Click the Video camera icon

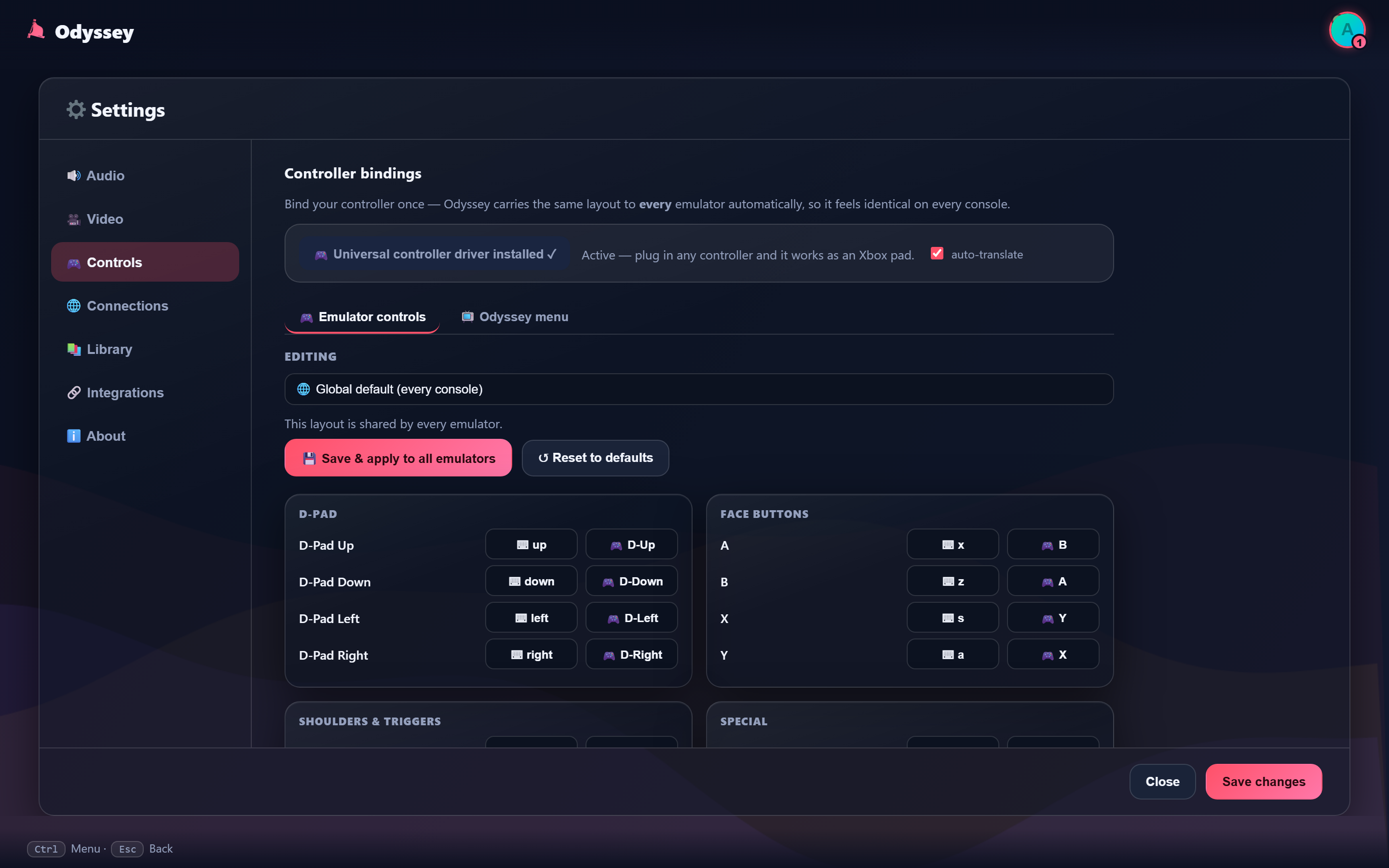pyautogui.click(x=73, y=219)
